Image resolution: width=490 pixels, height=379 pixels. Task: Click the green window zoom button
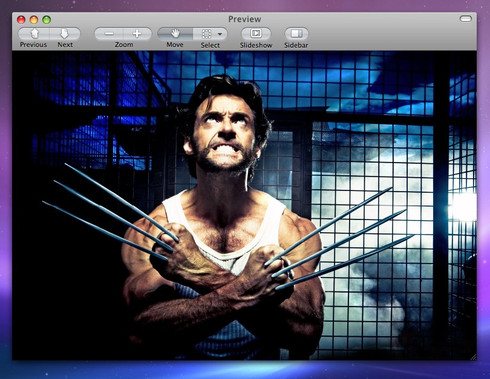click(x=46, y=20)
